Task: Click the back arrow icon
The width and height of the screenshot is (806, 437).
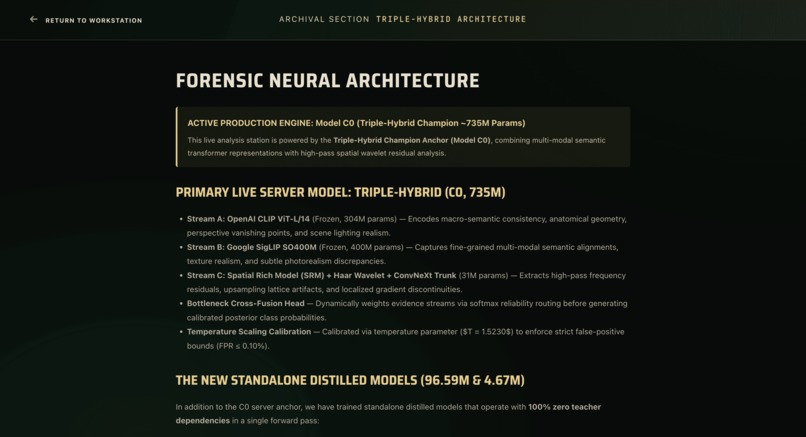Action: (x=33, y=20)
